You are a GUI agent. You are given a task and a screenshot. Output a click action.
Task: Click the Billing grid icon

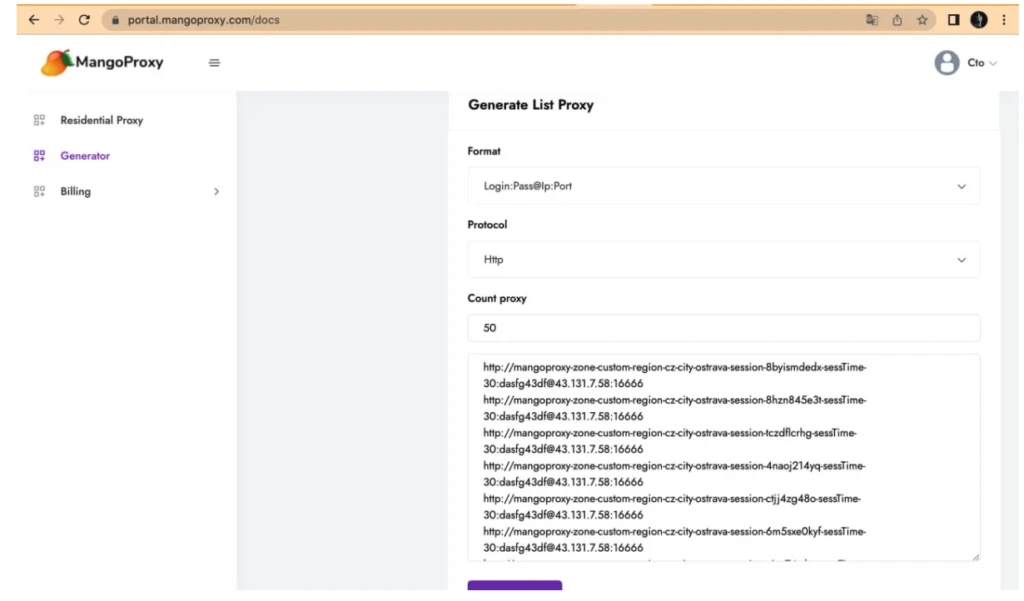(x=39, y=191)
